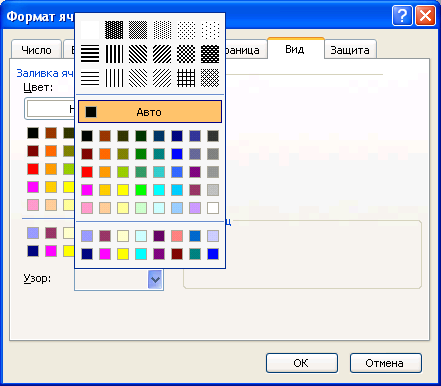Image resolution: width=441 pixels, height=386 pixels.
Task: Close the Формат ячеек dialog
Action: 425,16
